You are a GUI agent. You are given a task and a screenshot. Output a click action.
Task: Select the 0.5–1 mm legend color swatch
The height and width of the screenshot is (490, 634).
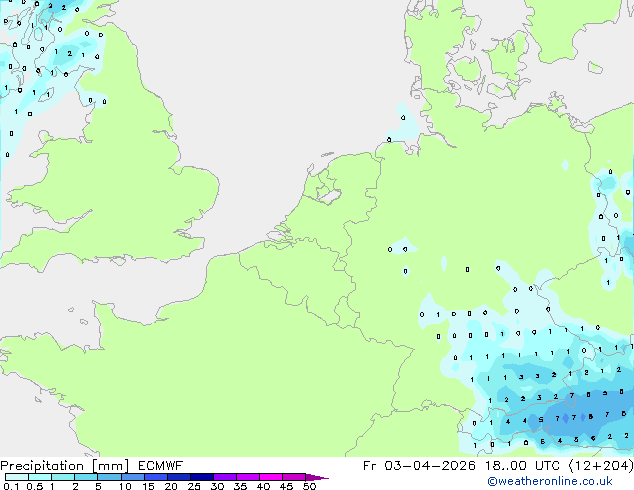(x=40, y=477)
